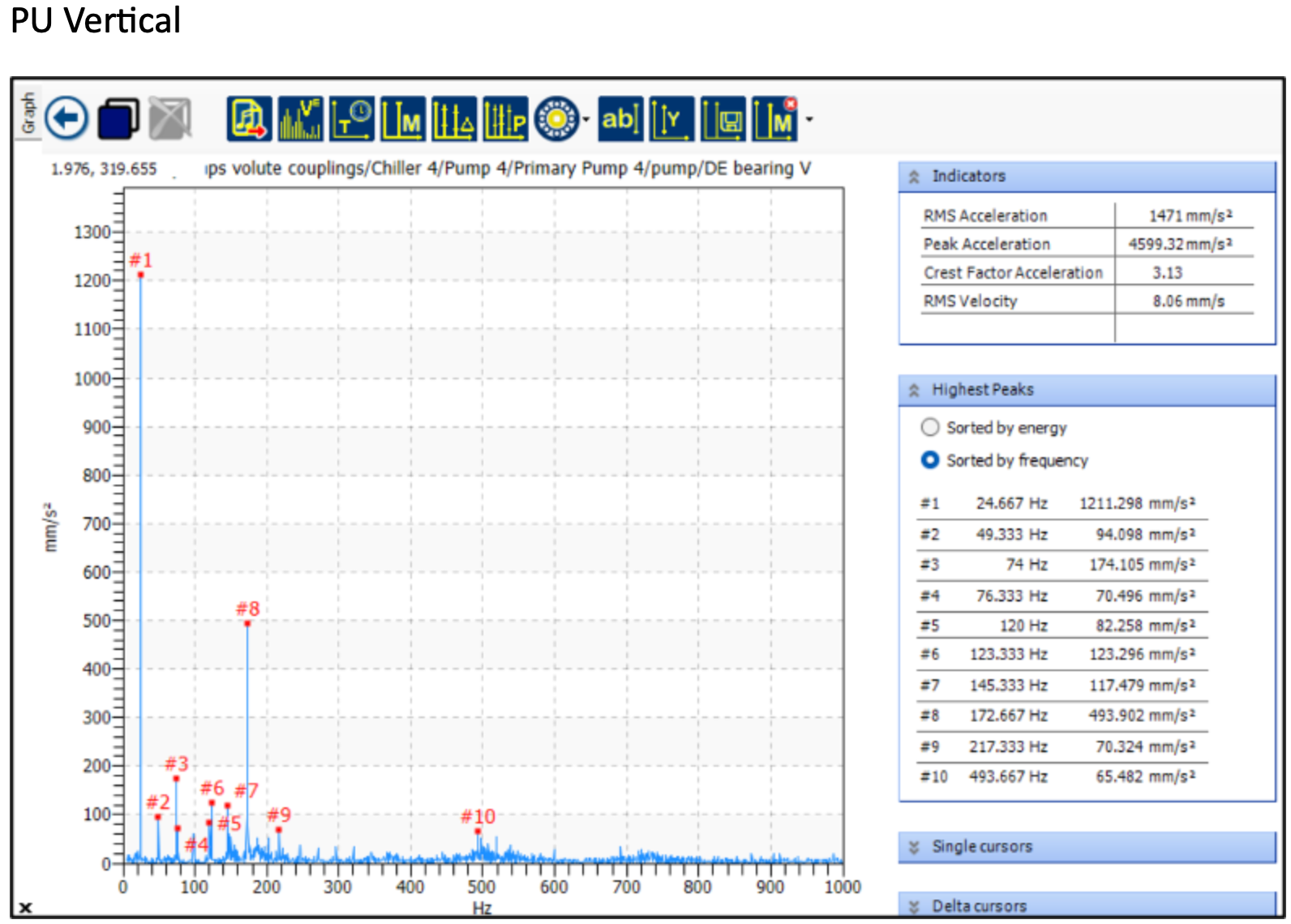
Task: Select 'Sorted by frequency' radio button
Action: coord(930,460)
